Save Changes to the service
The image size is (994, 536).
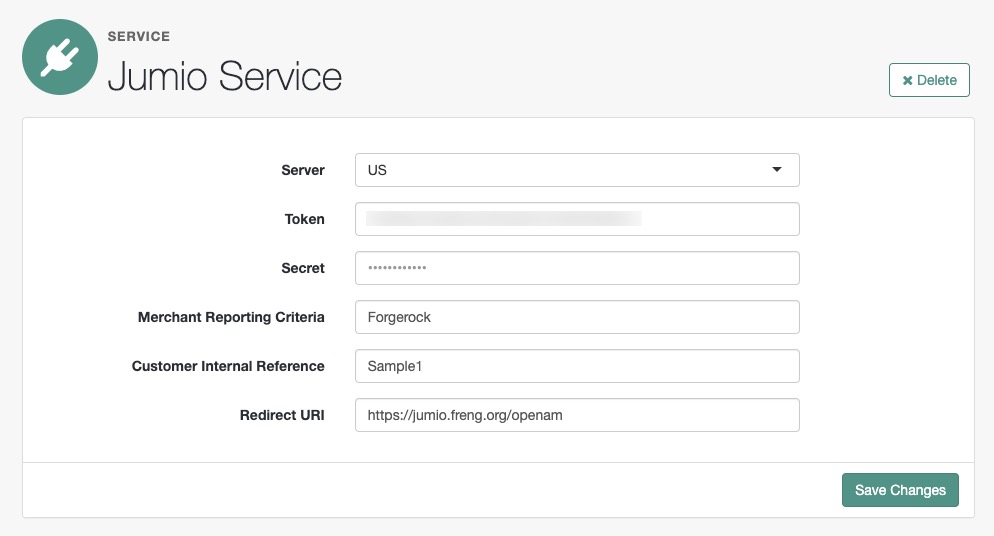pyautogui.click(x=900, y=490)
